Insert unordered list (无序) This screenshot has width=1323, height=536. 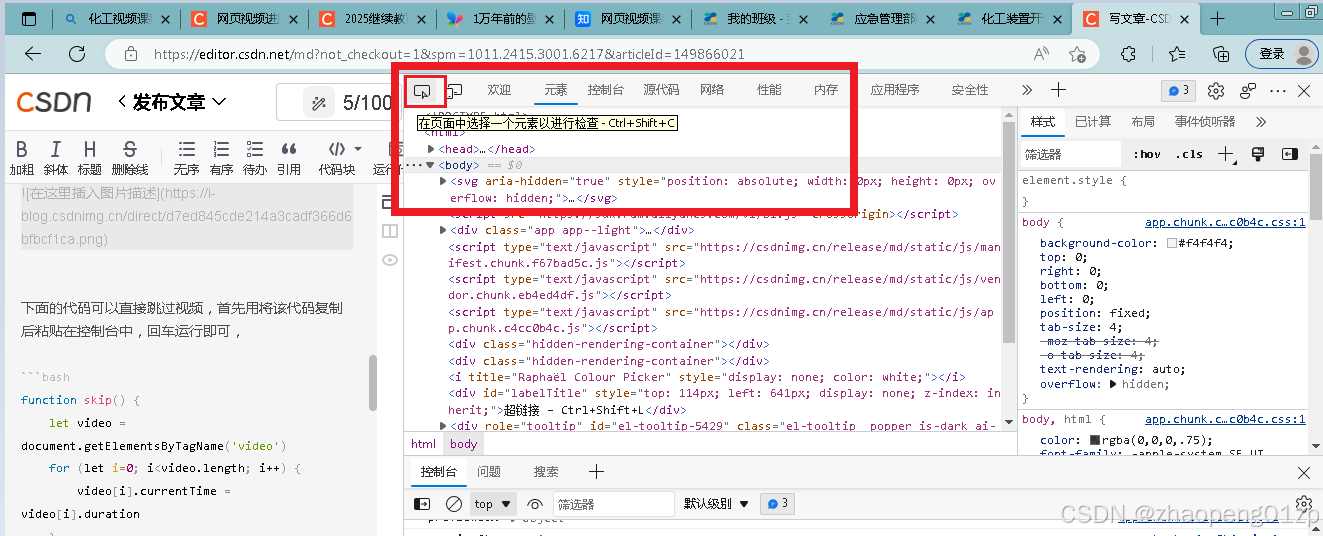tap(187, 158)
